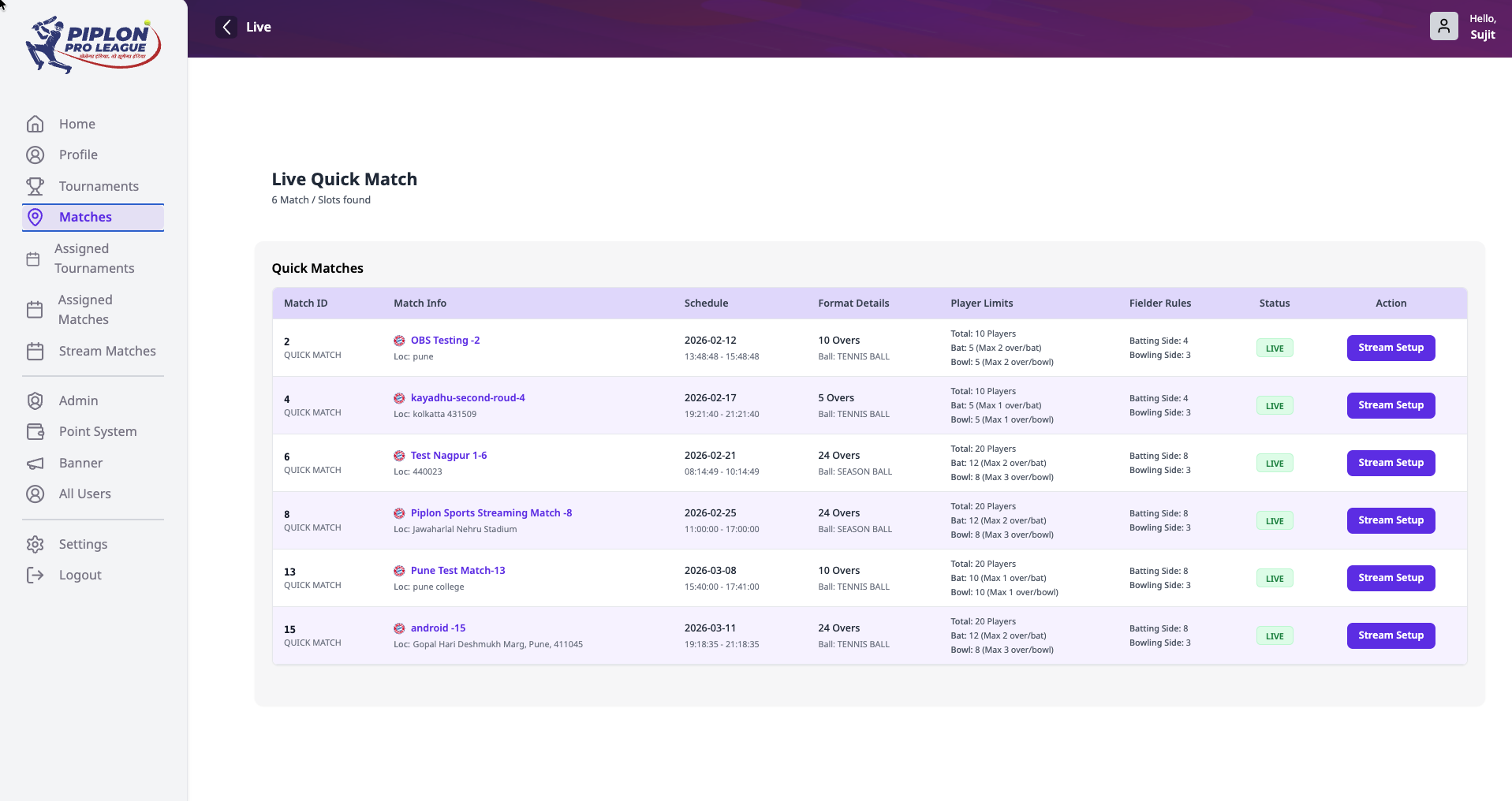This screenshot has height=801, width=1512.
Task: Open the android -15 match link
Action: coord(438,628)
